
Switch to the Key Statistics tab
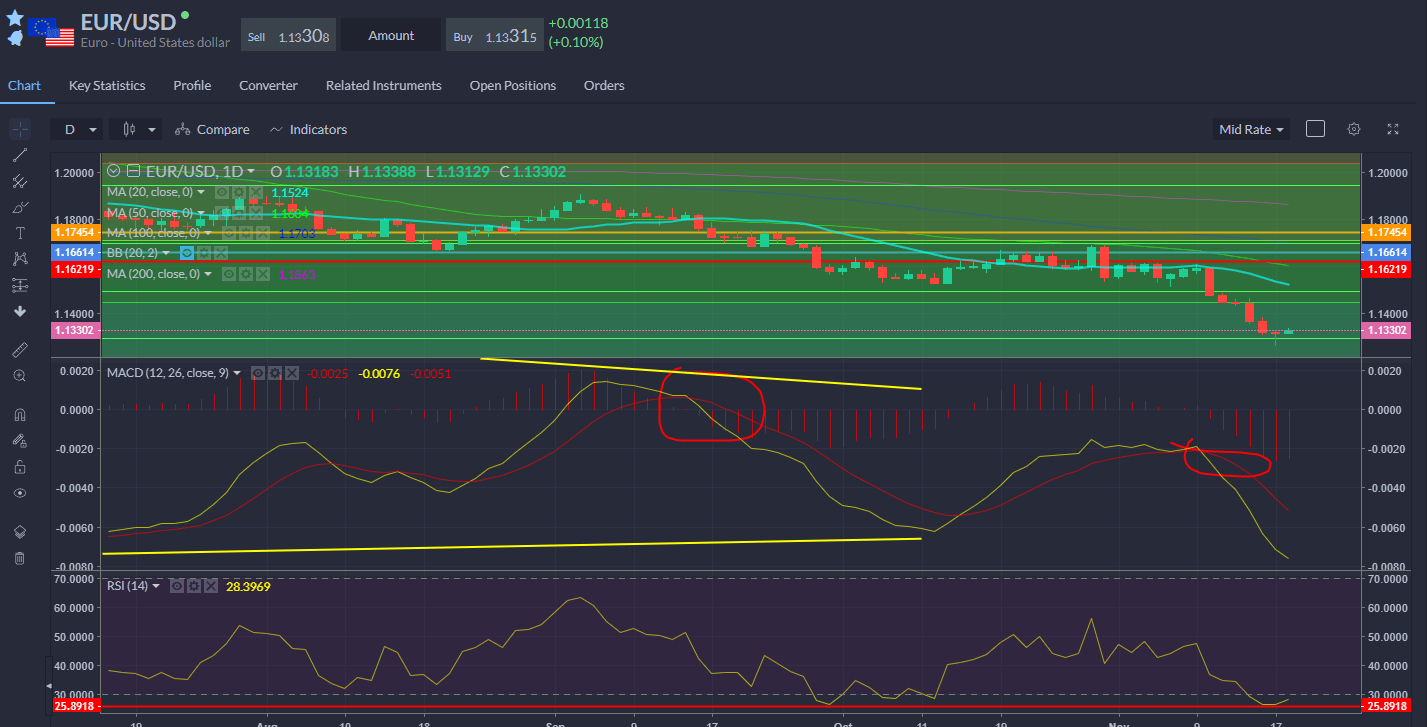(x=106, y=85)
